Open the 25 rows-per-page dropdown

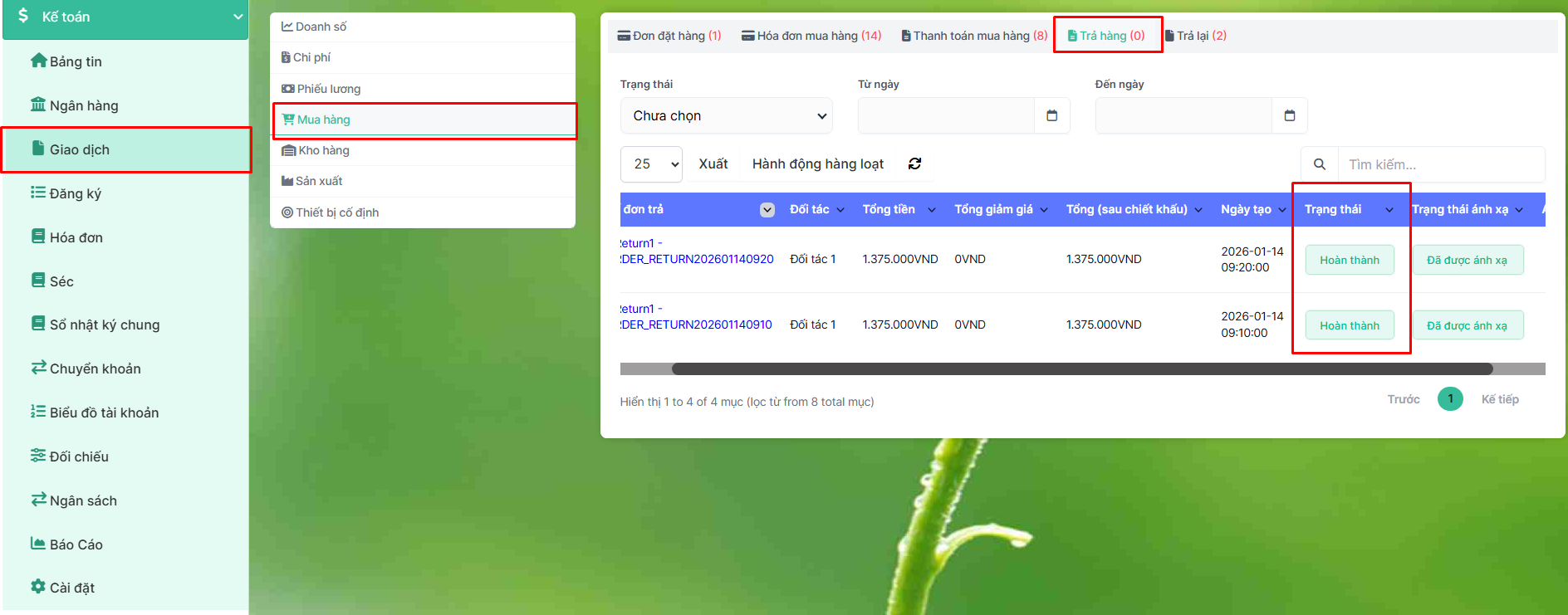click(651, 164)
